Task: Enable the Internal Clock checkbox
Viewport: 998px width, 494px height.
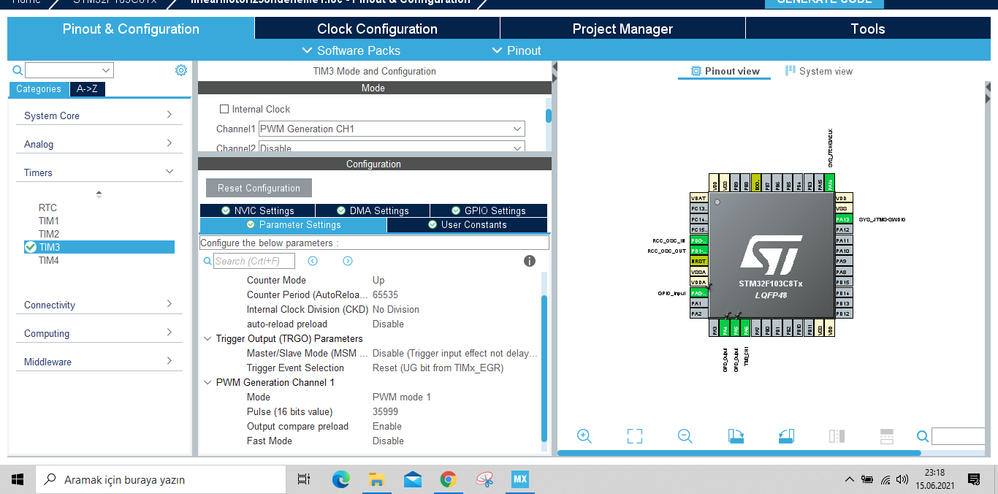Action: (224, 109)
